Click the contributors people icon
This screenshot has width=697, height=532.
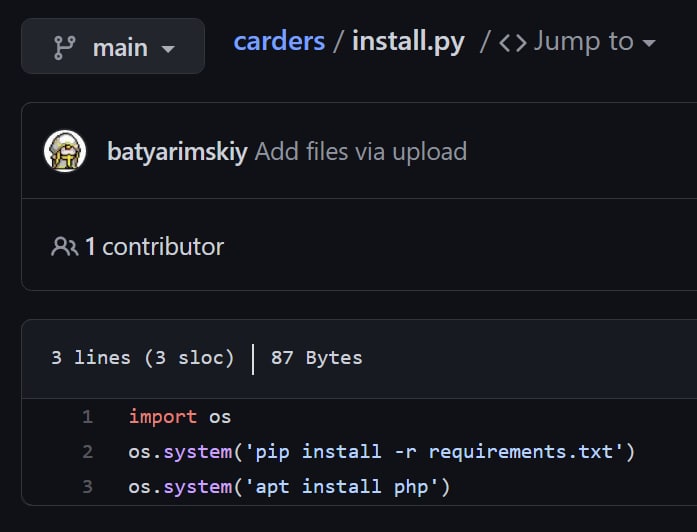(x=64, y=247)
